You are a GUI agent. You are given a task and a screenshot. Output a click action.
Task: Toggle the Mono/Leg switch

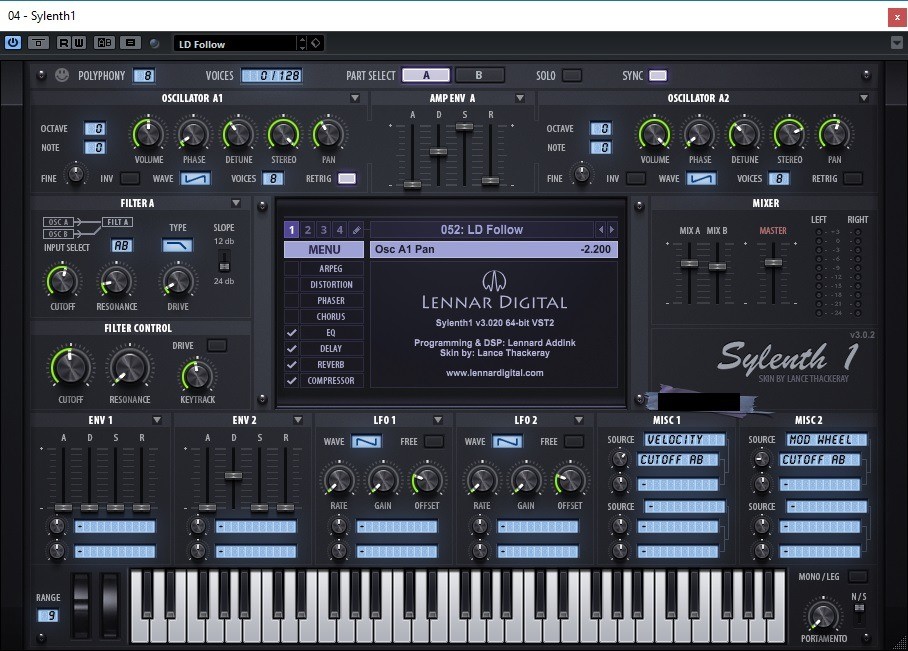click(857, 576)
